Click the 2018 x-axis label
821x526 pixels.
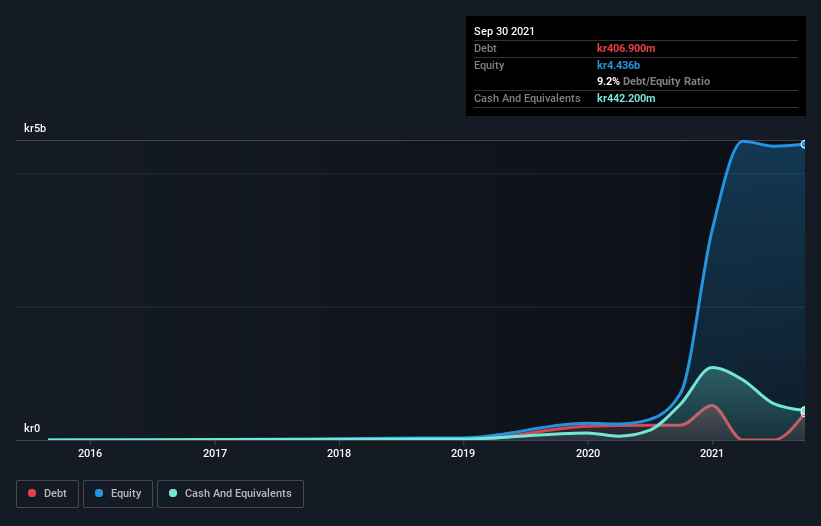[x=339, y=453]
